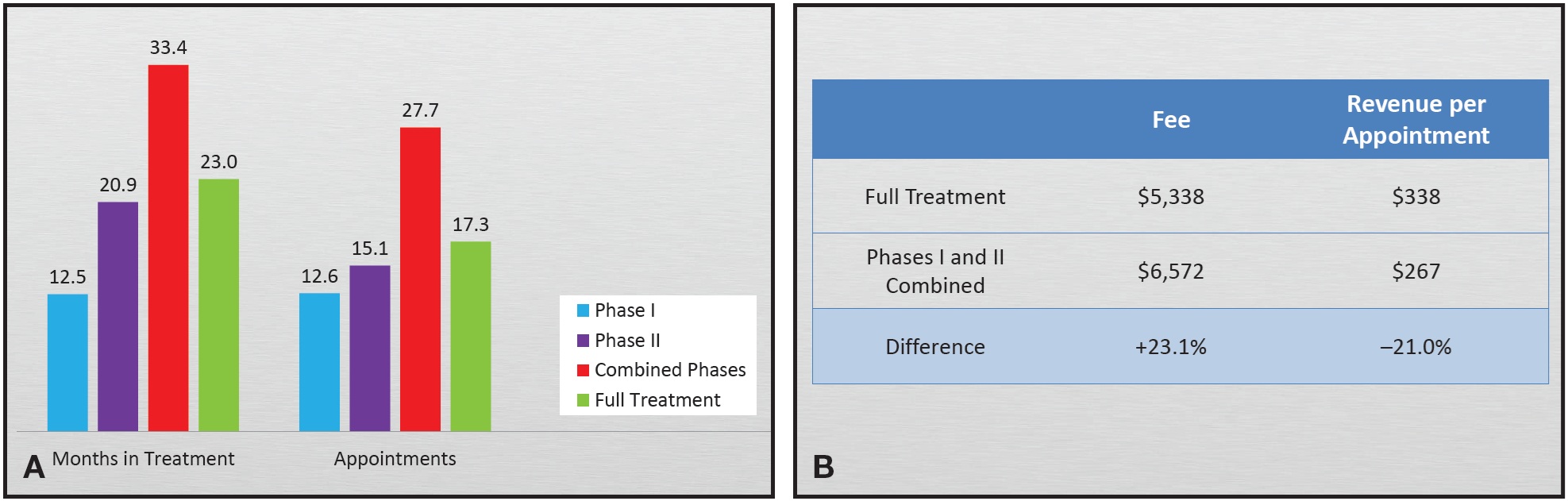Click the green Full Treatment legend swatch

(583, 400)
